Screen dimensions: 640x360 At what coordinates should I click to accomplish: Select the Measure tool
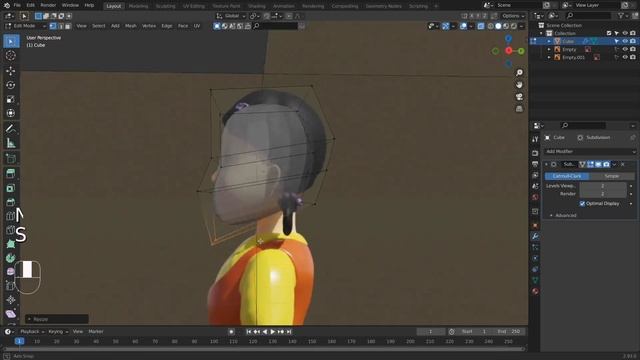pos(11,143)
